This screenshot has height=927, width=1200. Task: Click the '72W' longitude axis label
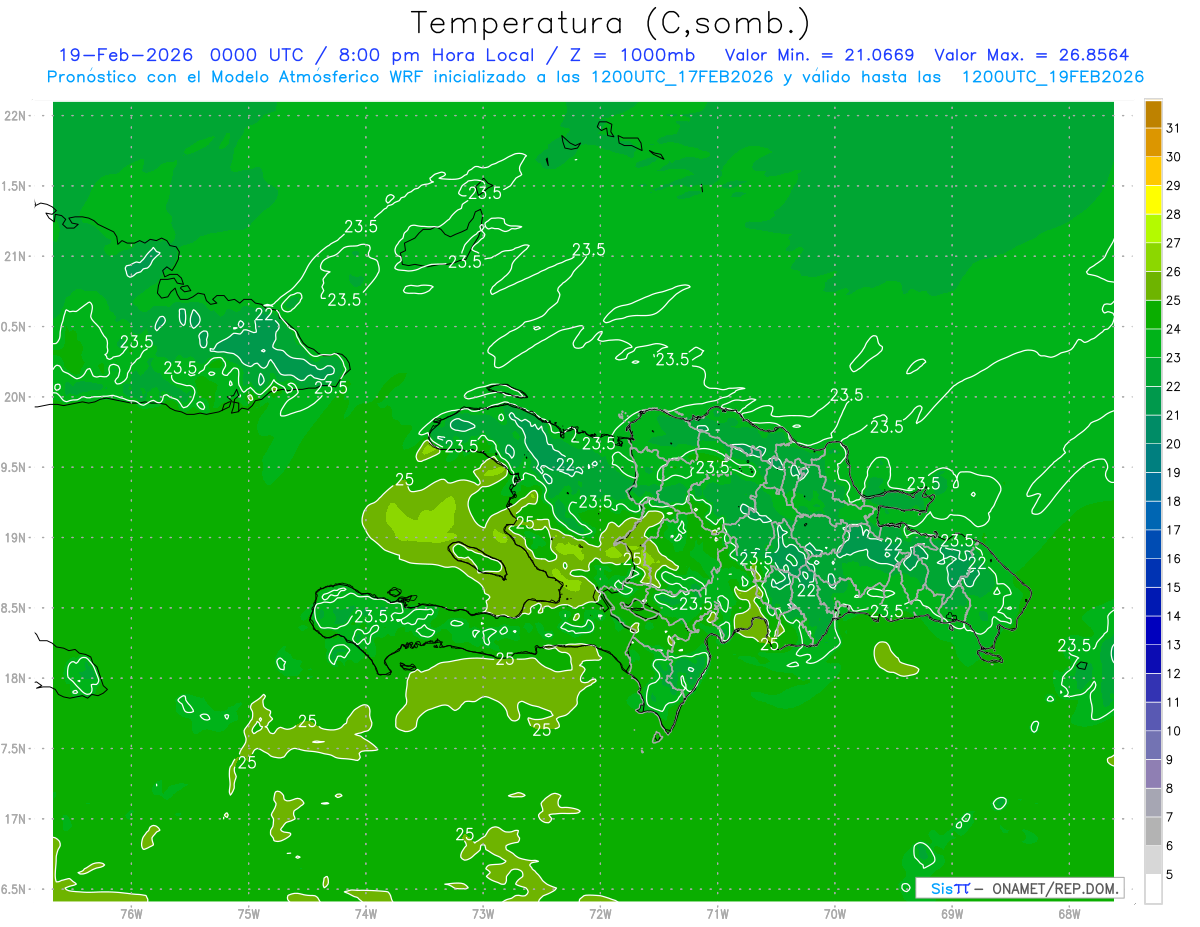point(600,913)
